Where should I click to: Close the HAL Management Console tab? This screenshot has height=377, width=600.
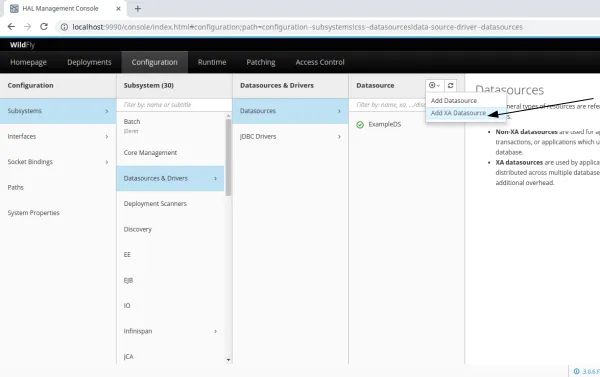tap(118, 8)
